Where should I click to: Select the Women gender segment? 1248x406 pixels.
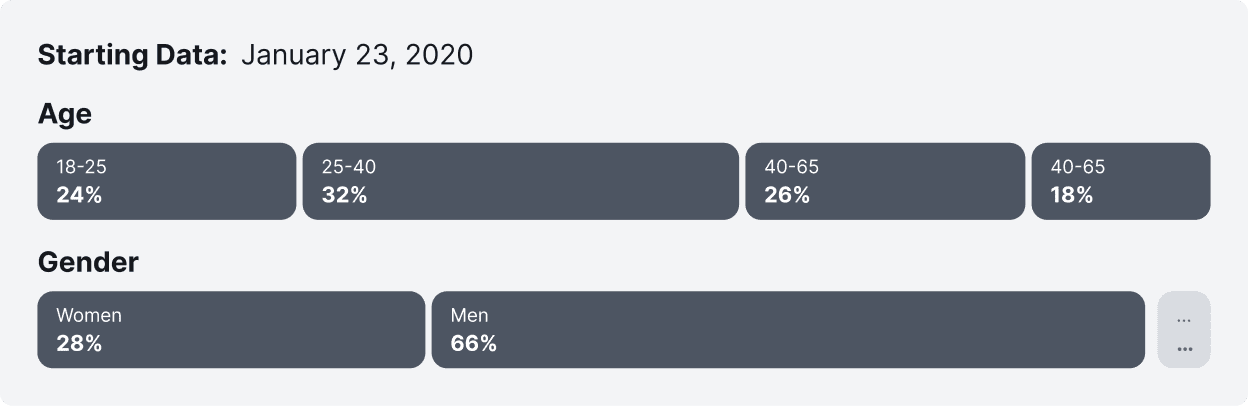pyautogui.click(x=231, y=329)
